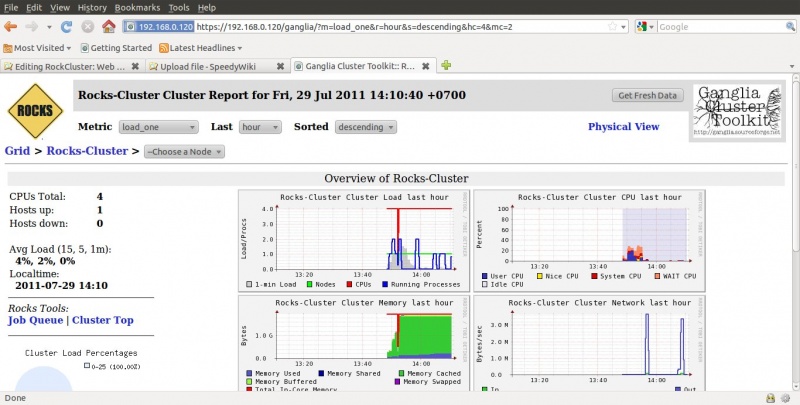Expand the Sorted descending dropdown
The height and width of the screenshot is (405, 800).
(x=365, y=127)
